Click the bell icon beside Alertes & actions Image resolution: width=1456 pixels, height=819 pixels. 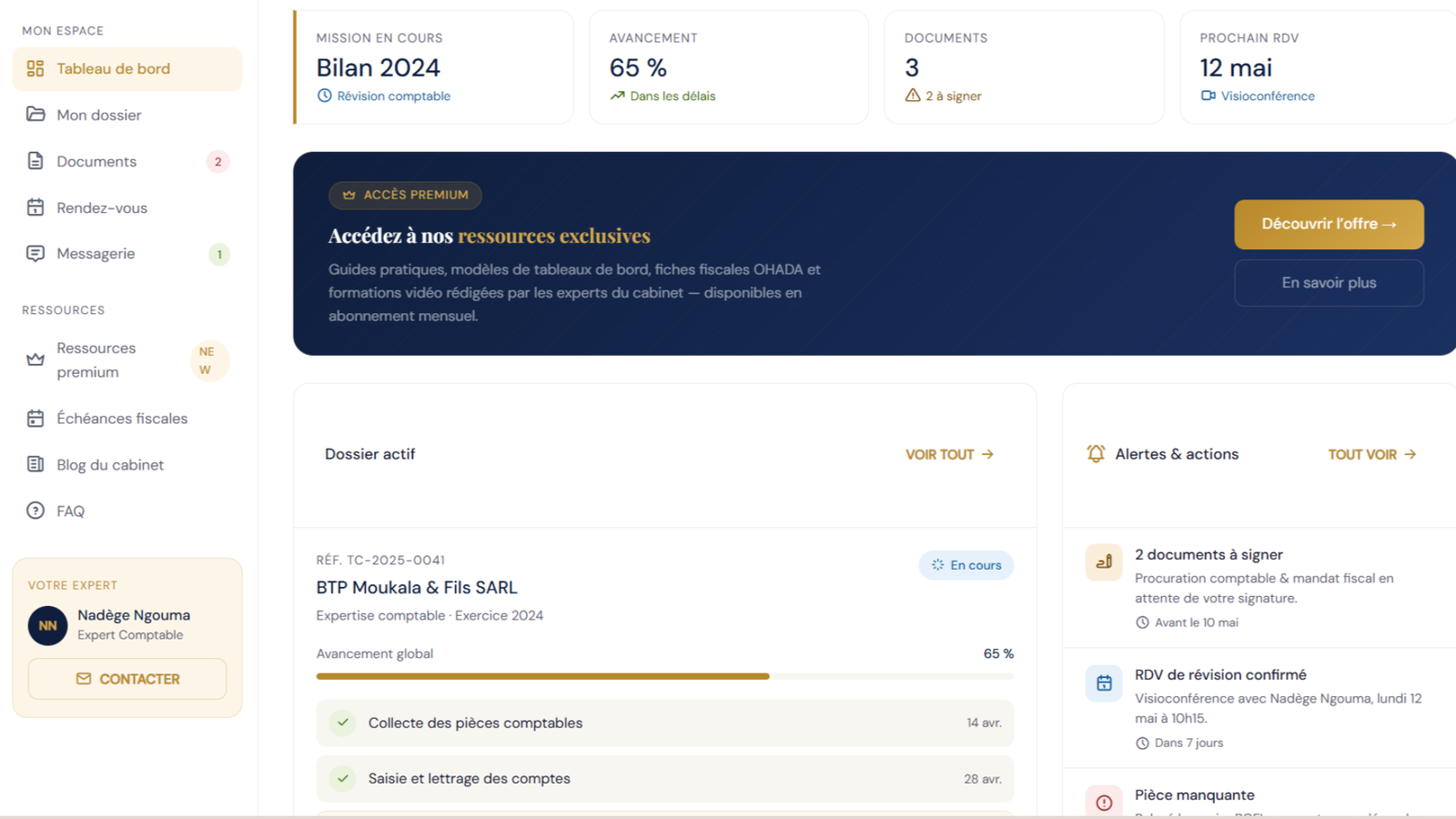coord(1096,454)
